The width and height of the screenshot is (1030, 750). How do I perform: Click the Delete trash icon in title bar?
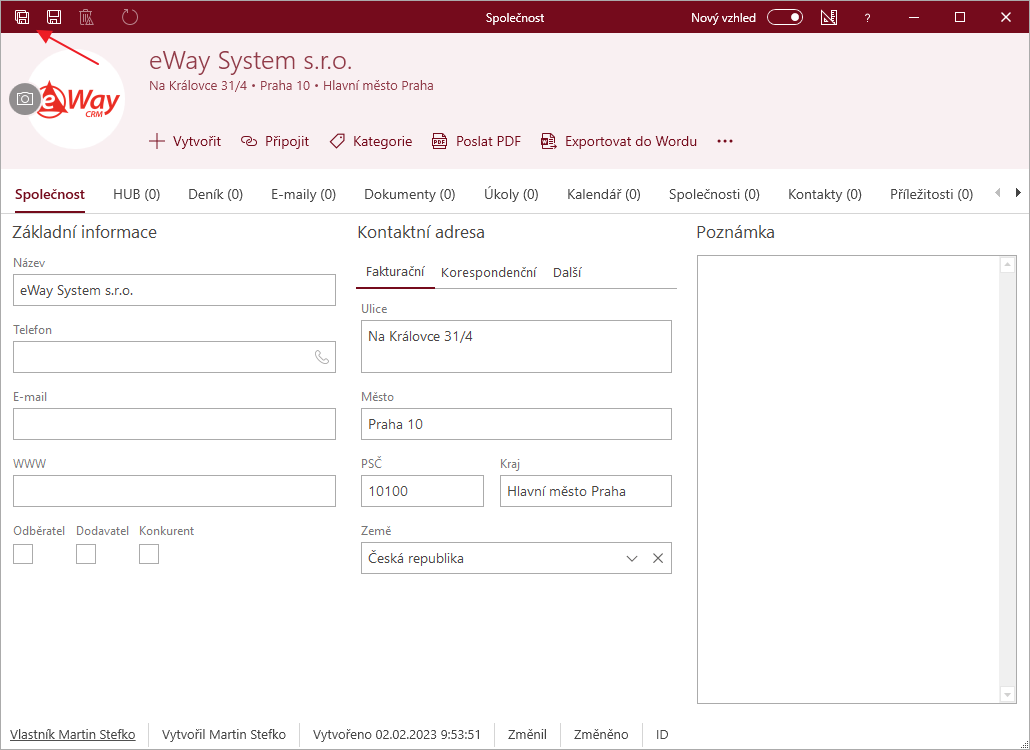point(86,18)
